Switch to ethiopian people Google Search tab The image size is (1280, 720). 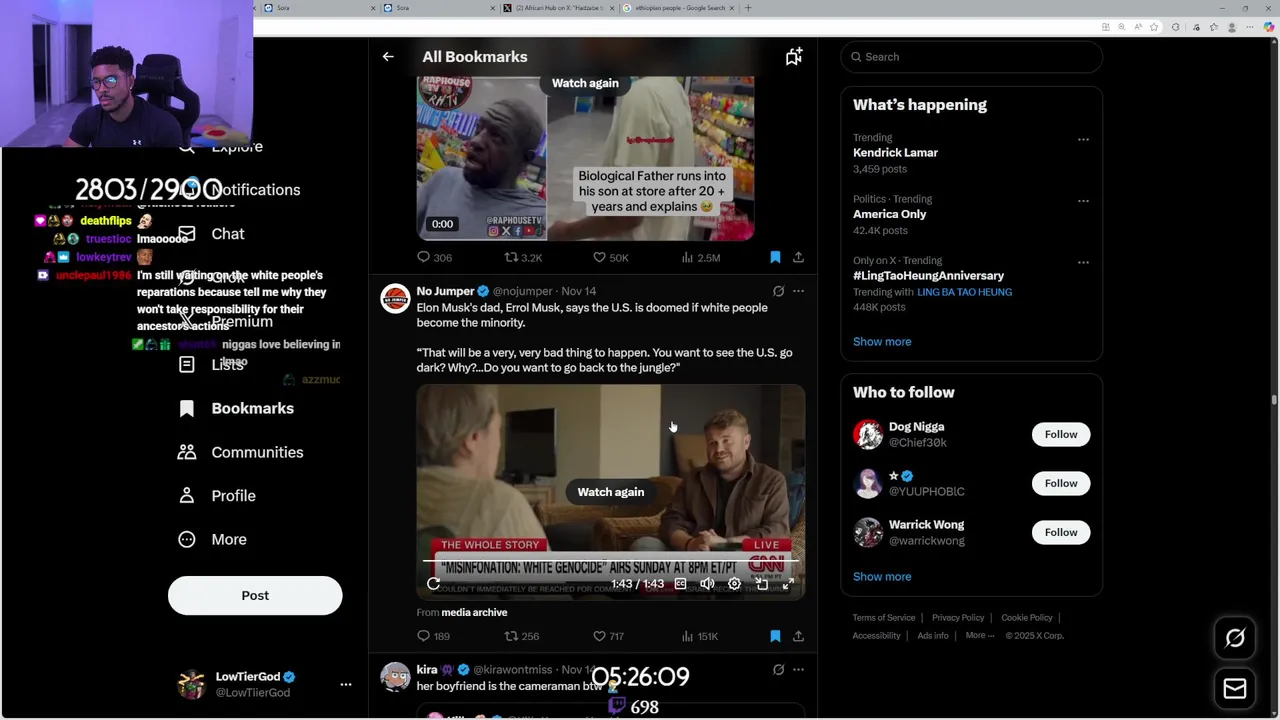pos(678,8)
